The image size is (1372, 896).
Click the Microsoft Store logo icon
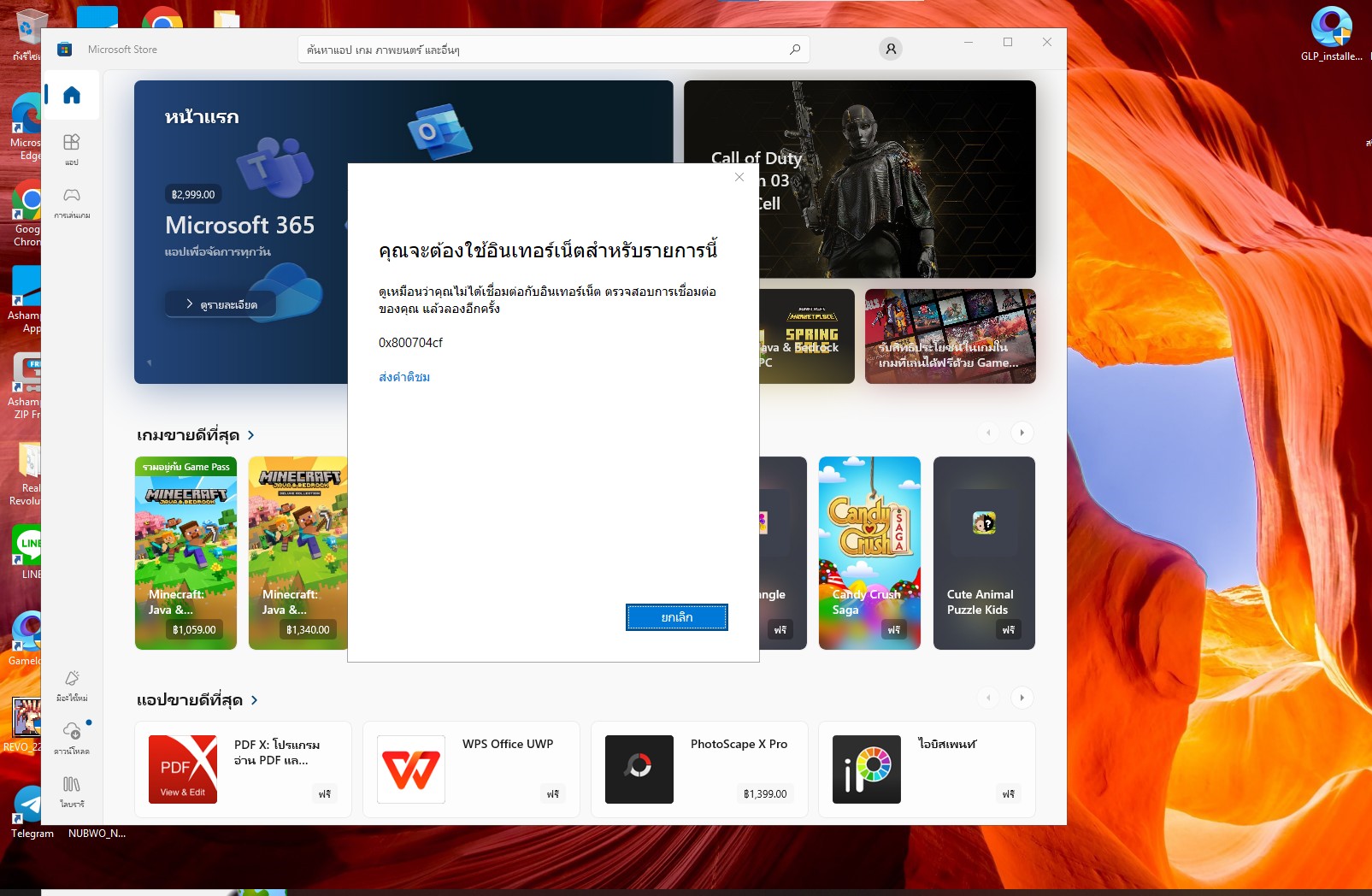point(64,50)
